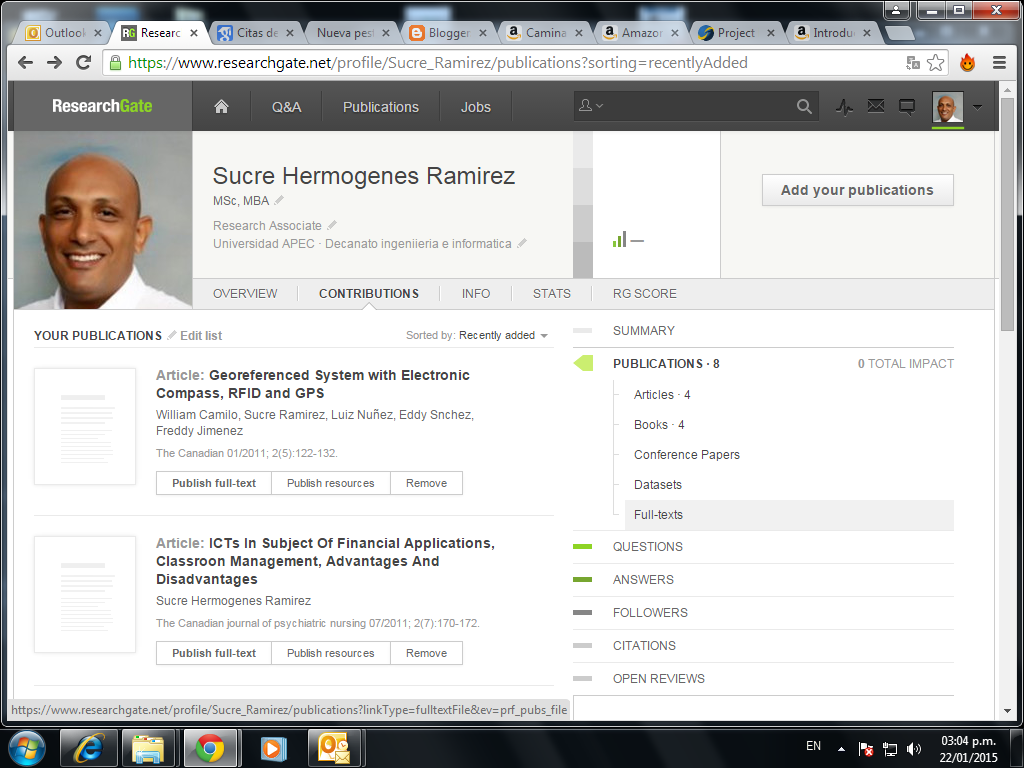Remove the ICTs In Subject article
This screenshot has height=768, width=1024.
426,653
